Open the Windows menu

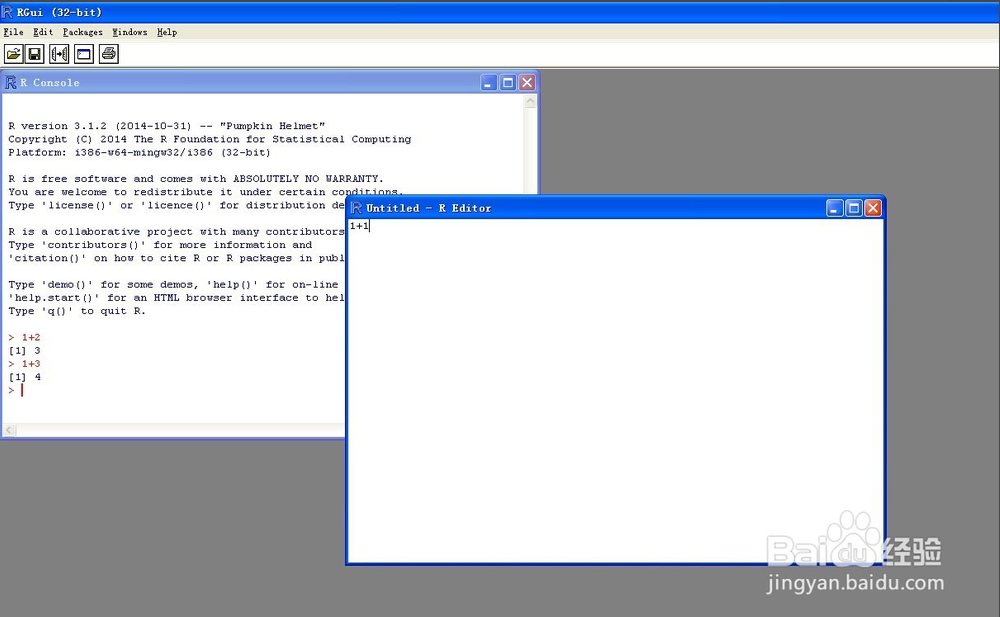pyautogui.click(x=129, y=32)
